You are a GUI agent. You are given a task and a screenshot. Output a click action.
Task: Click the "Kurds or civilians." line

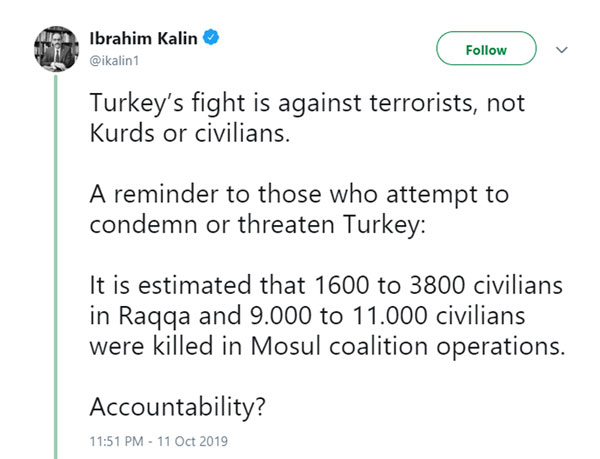(188, 134)
